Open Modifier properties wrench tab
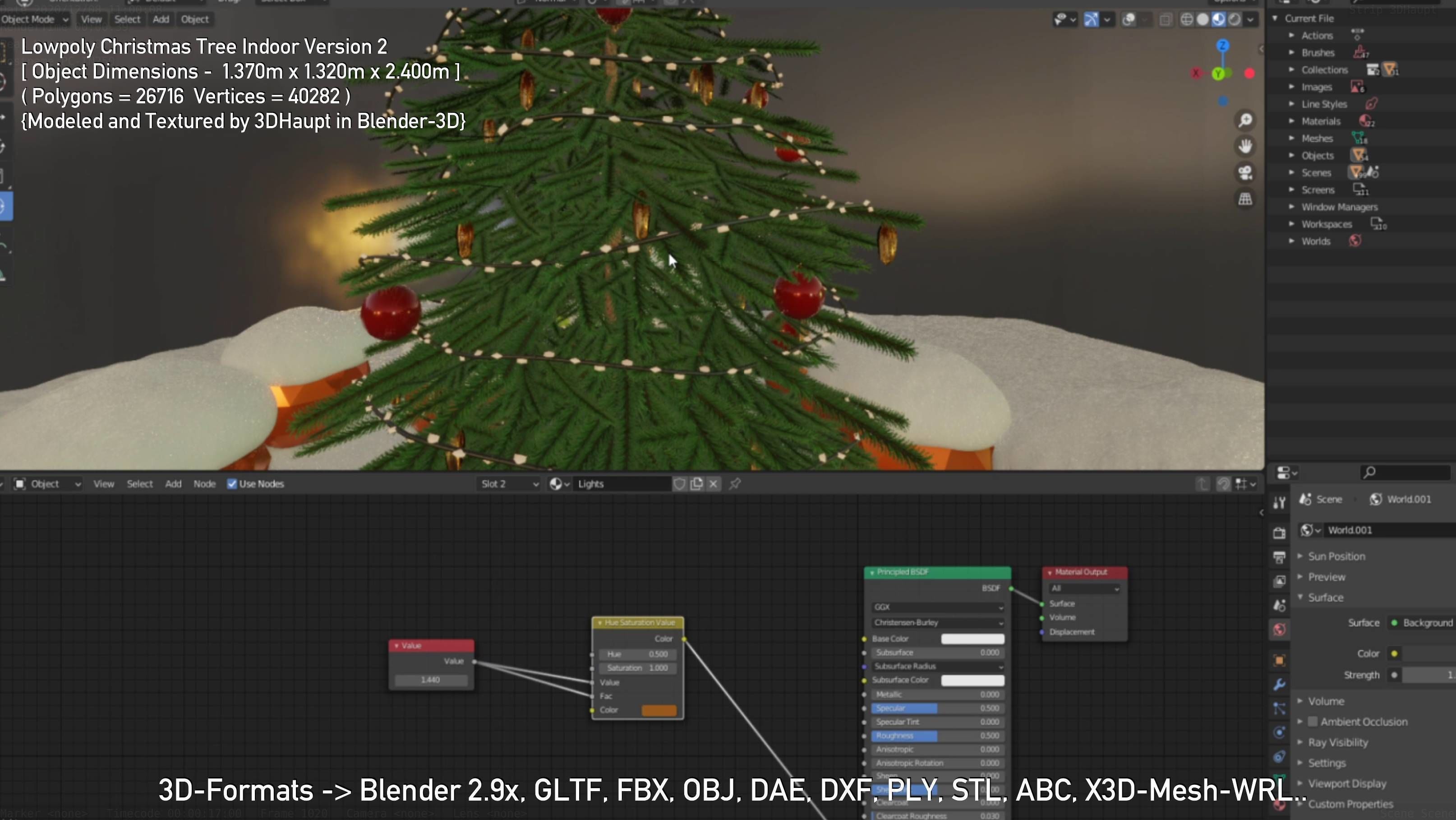Image resolution: width=1456 pixels, height=820 pixels. pos(1279,684)
